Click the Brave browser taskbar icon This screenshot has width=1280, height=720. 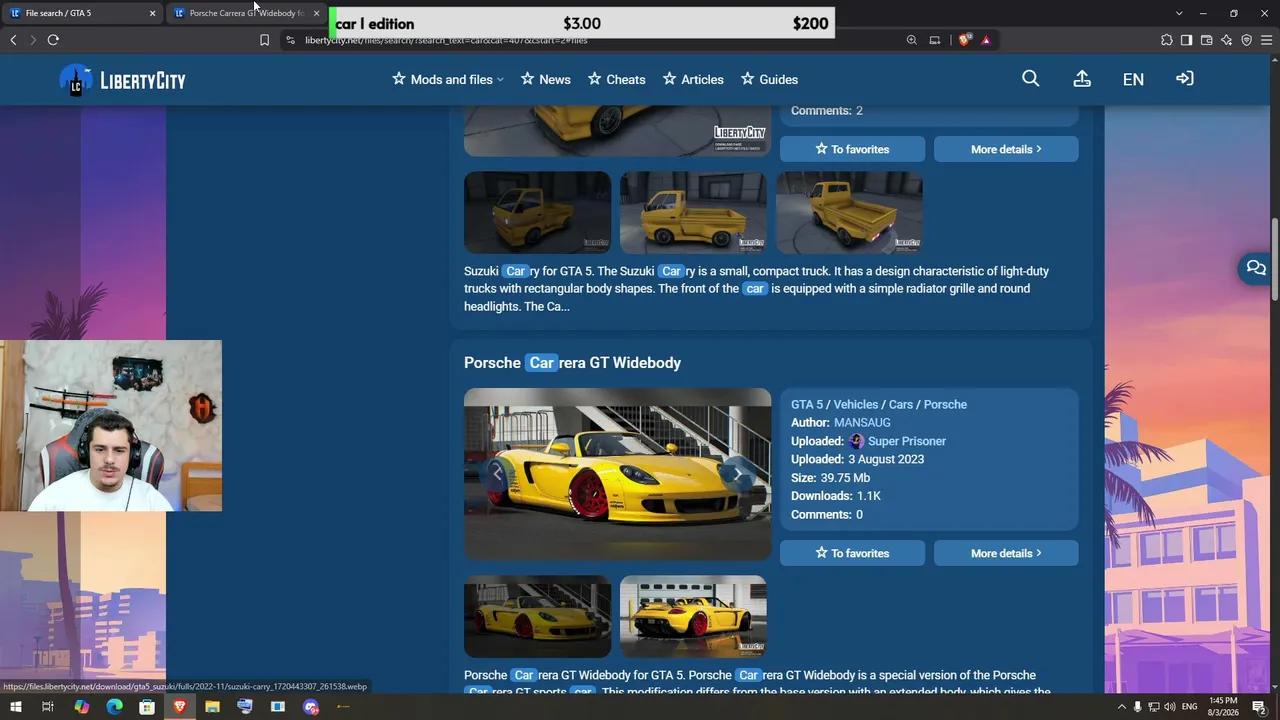[180, 707]
